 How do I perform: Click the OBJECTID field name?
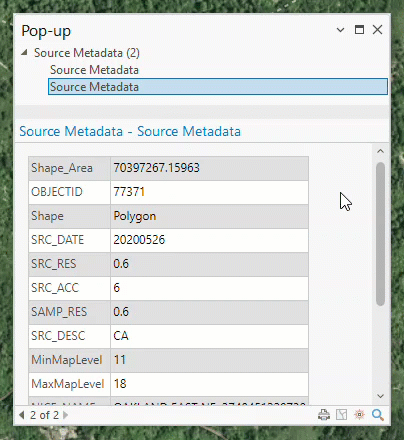pyautogui.click(x=57, y=192)
